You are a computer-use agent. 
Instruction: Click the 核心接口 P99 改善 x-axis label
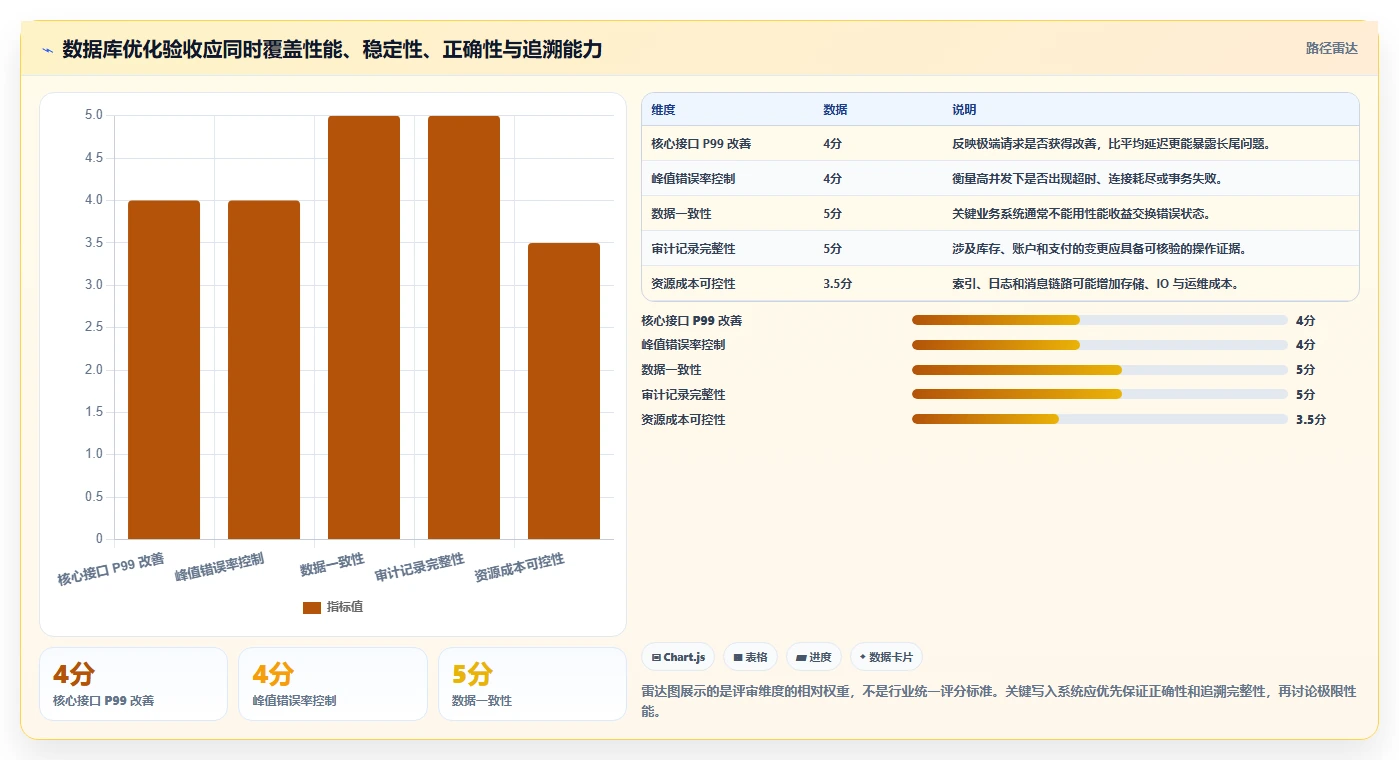111,570
